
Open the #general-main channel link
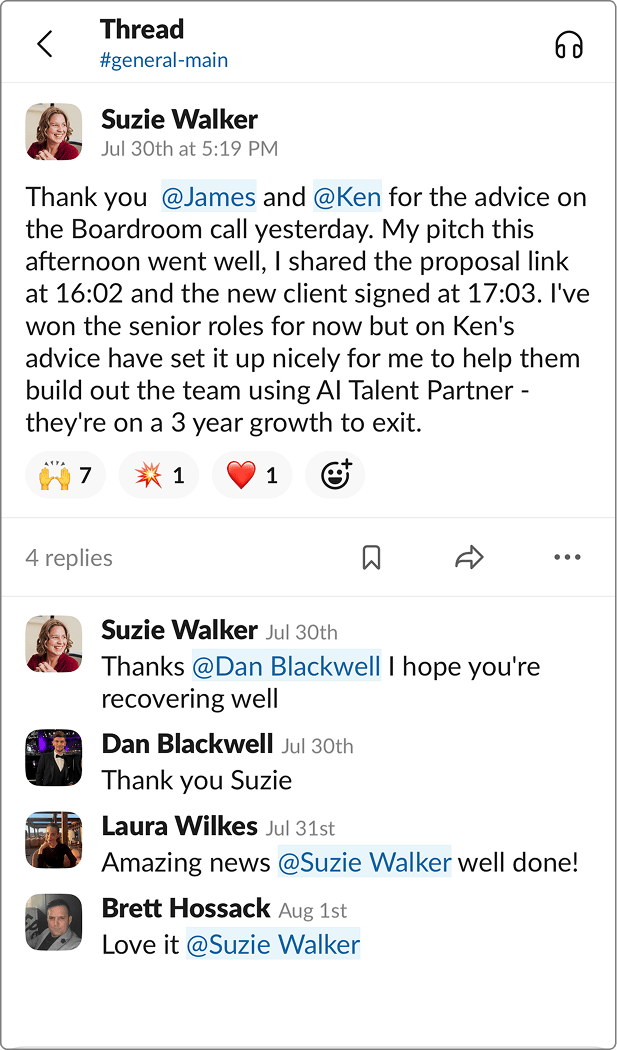[164, 60]
